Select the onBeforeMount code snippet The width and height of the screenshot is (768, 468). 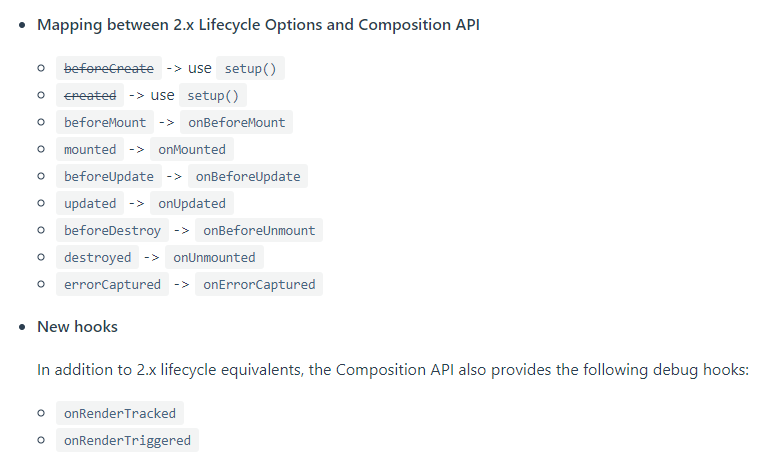236,123
